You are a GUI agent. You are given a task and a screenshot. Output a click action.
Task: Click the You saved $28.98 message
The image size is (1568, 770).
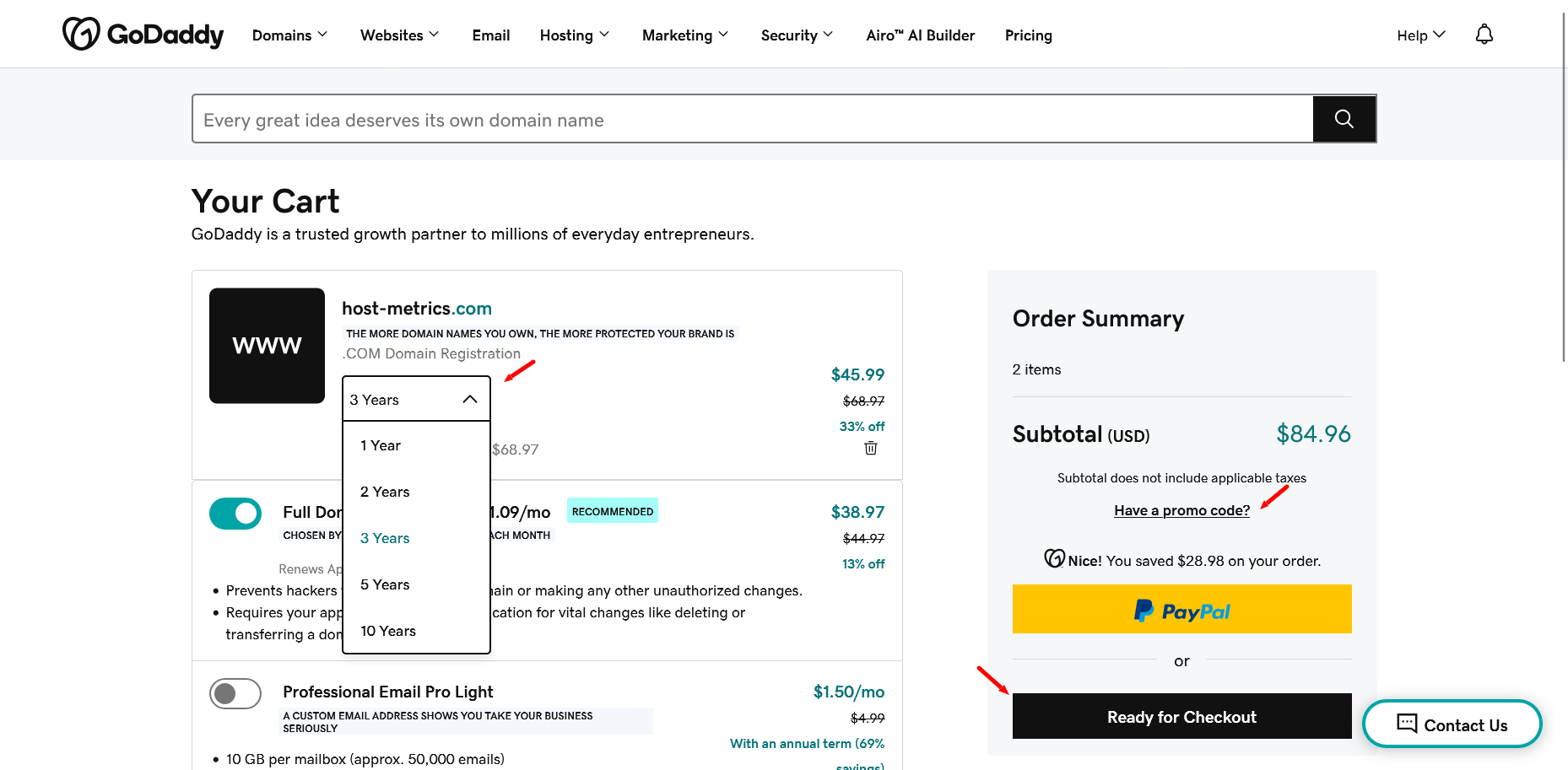coord(1181,560)
